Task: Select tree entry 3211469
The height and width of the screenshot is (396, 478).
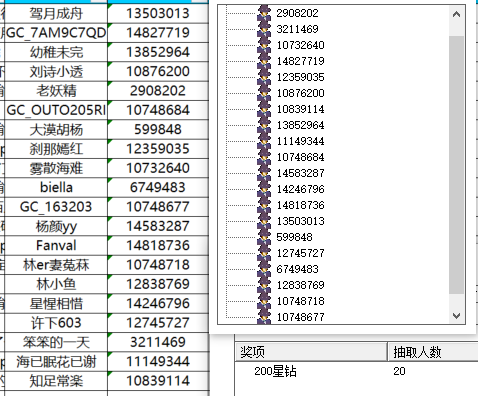Action: pyautogui.click(x=297, y=29)
